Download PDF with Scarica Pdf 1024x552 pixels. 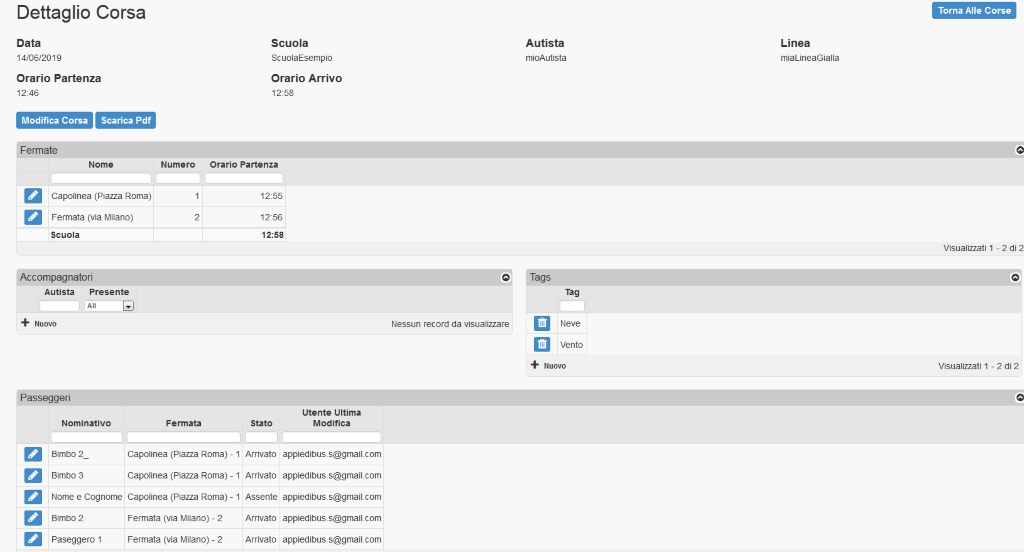click(125, 120)
